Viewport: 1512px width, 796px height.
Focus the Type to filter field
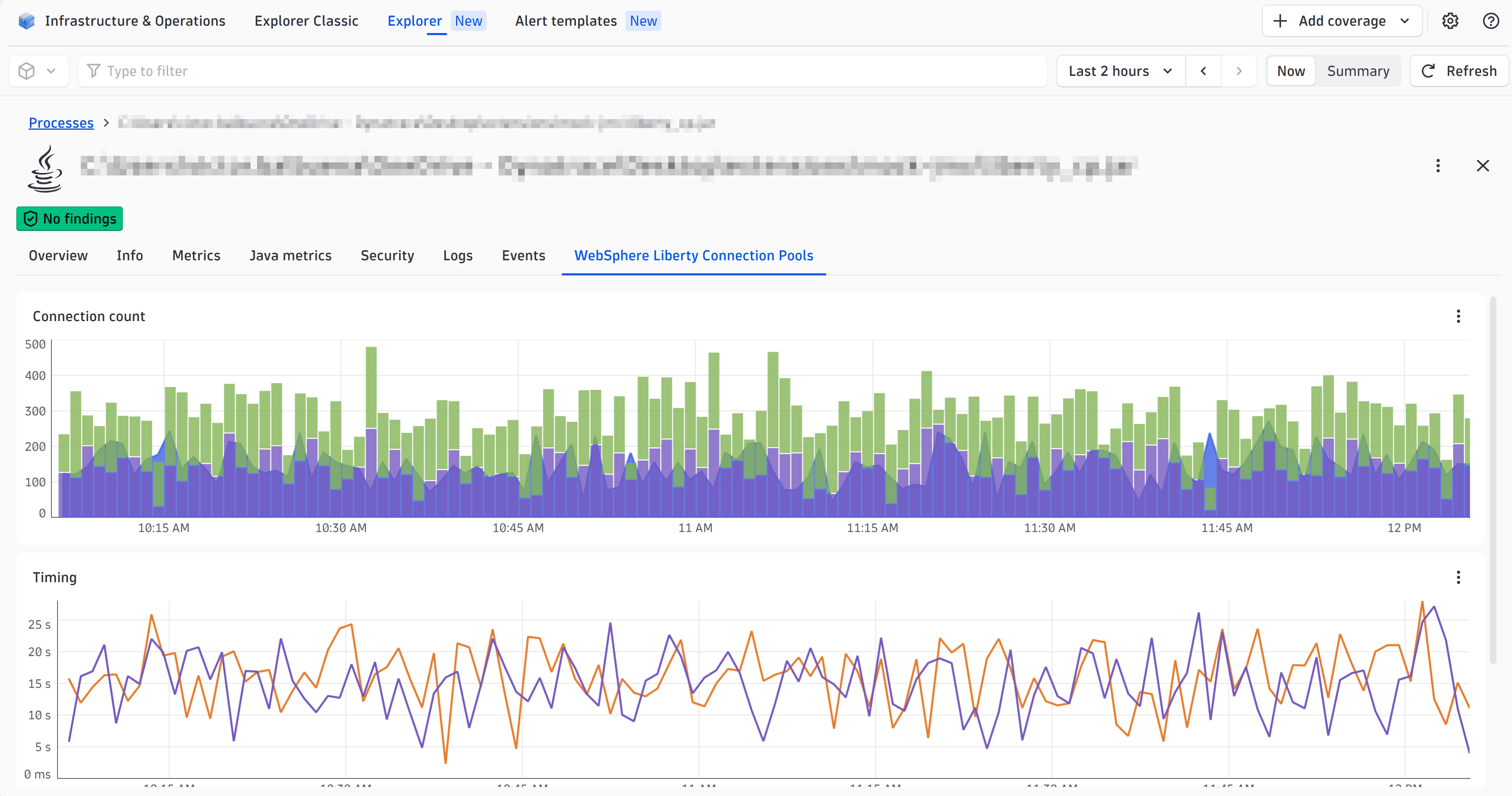coord(562,71)
